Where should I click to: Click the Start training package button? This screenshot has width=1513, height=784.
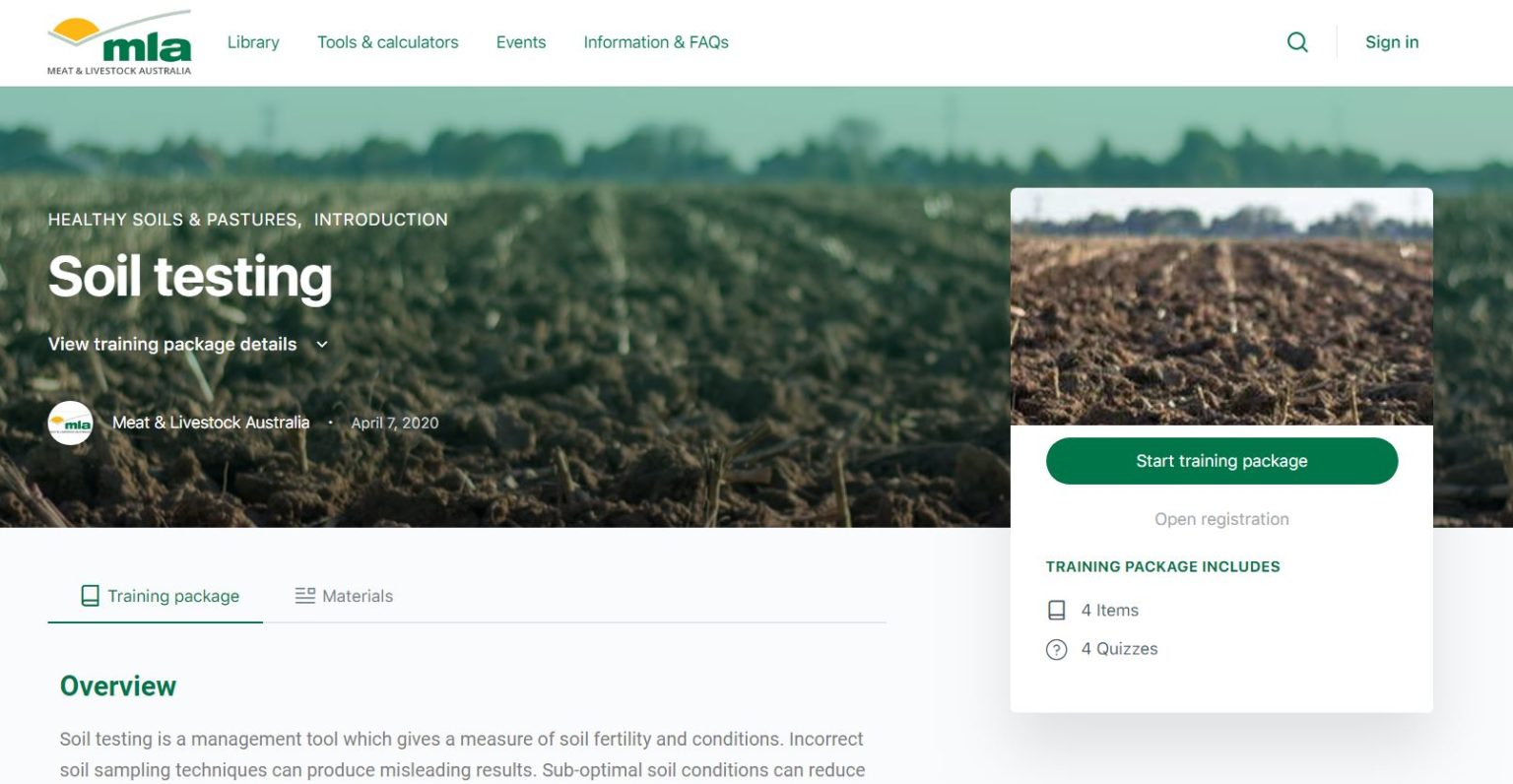coord(1221,461)
